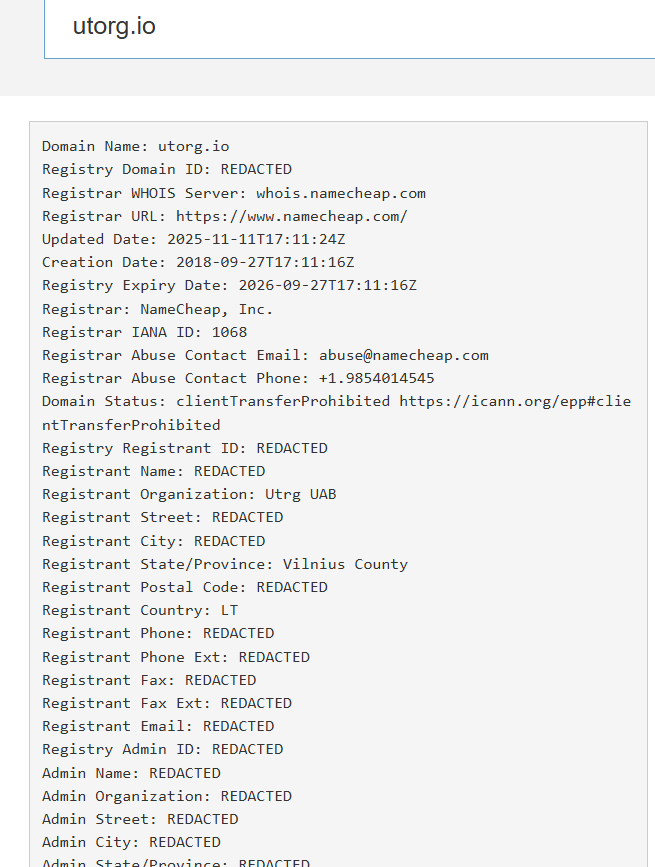Click the Admin City: REDACTED line

[131, 842]
